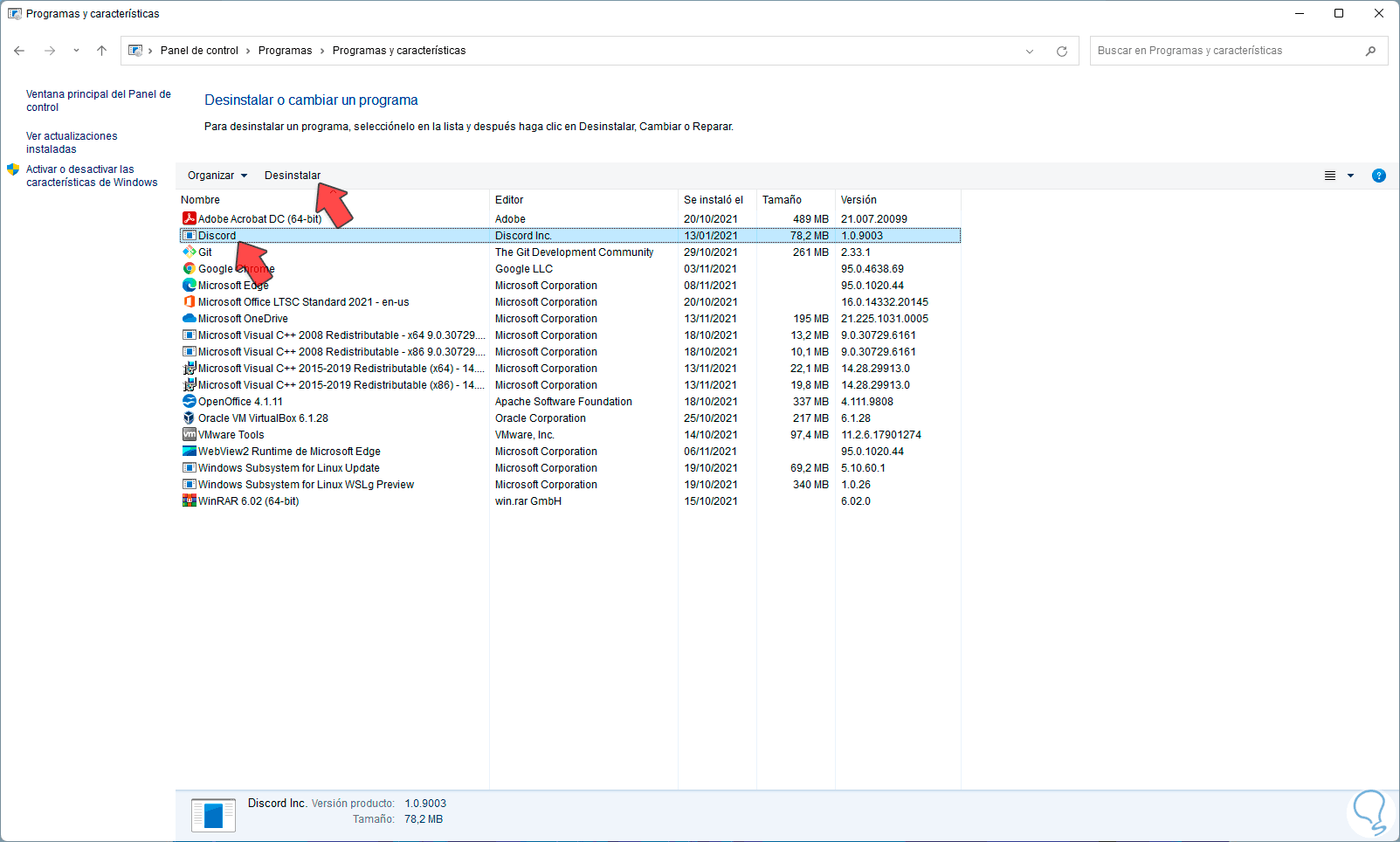This screenshot has height=842, width=1400.
Task: Click publisher win.rar GmbH
Action: [528, 500]
